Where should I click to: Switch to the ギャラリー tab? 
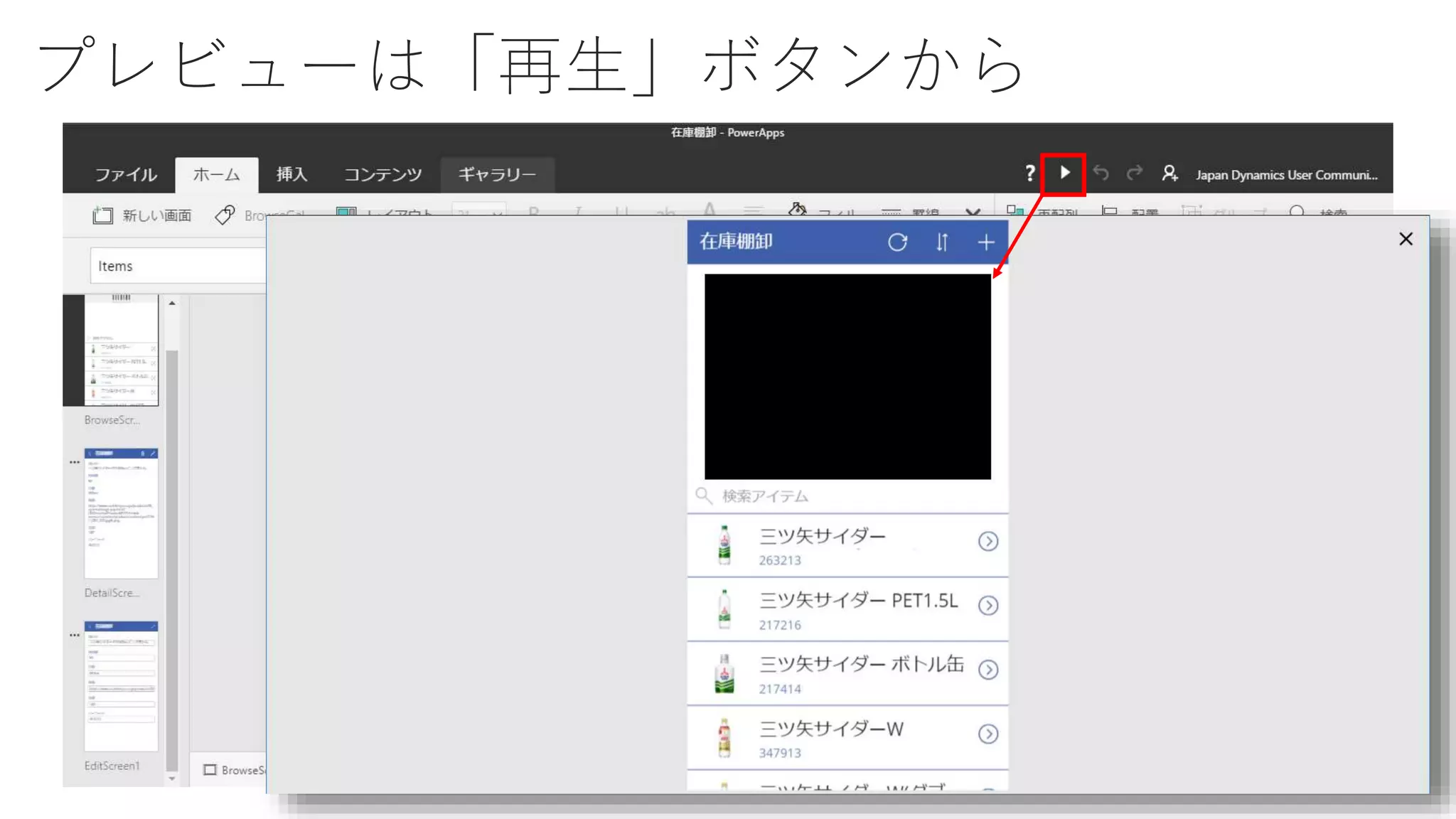click(x=497, y=174)
